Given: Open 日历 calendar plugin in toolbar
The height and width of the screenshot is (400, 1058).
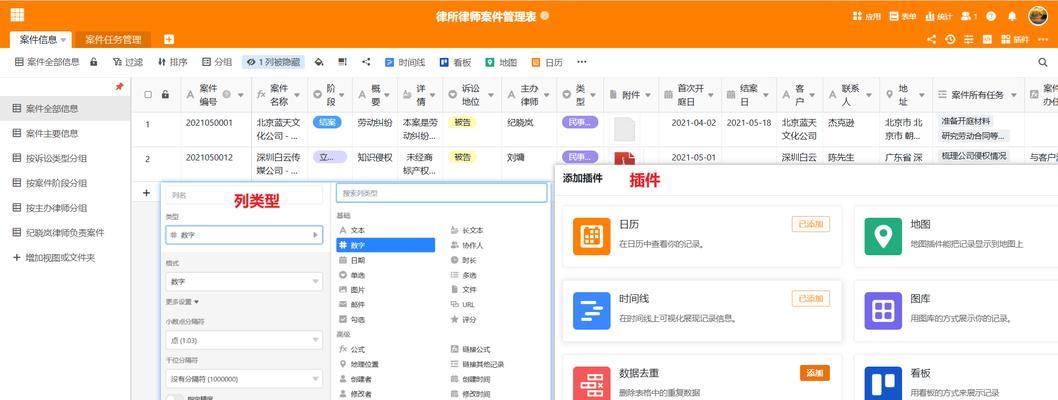Looking at the screenshot, I should 547,62.
